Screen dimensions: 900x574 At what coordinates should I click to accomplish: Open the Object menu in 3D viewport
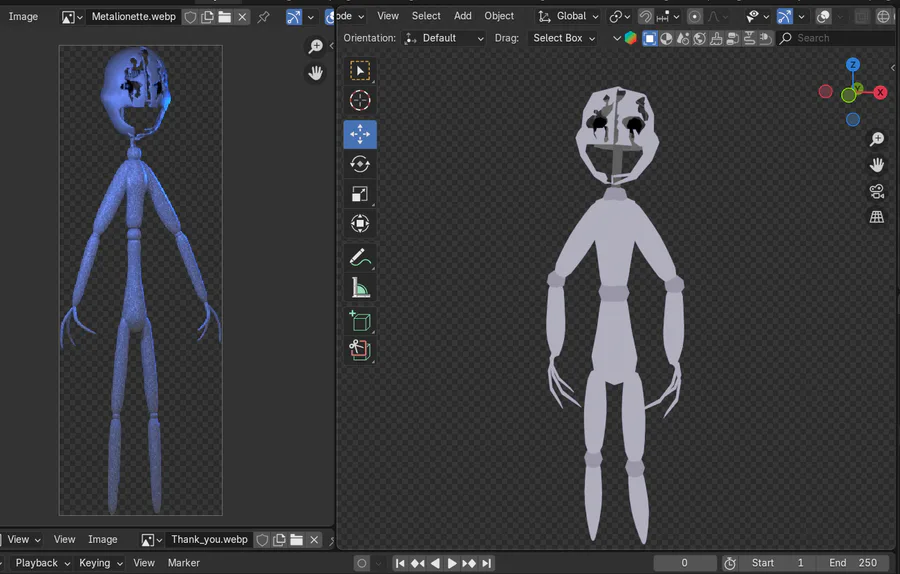[499, 16]
